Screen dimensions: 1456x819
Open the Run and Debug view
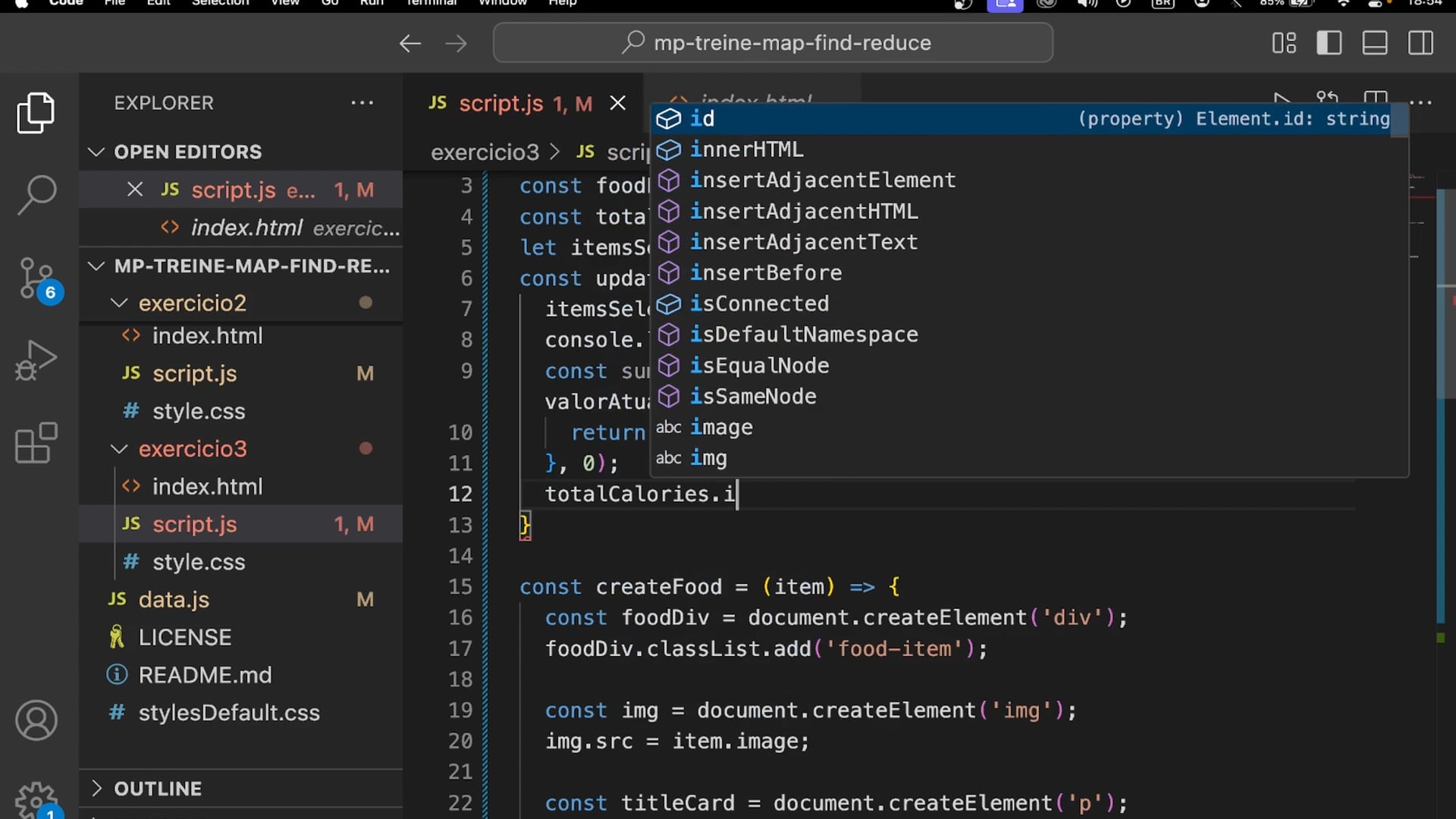click(36, 360)
